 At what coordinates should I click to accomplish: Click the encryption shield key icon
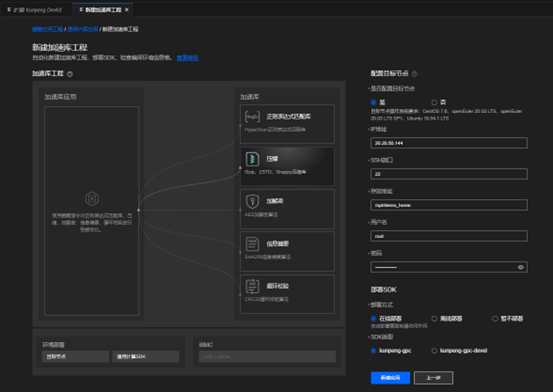(x=252, y=201)
